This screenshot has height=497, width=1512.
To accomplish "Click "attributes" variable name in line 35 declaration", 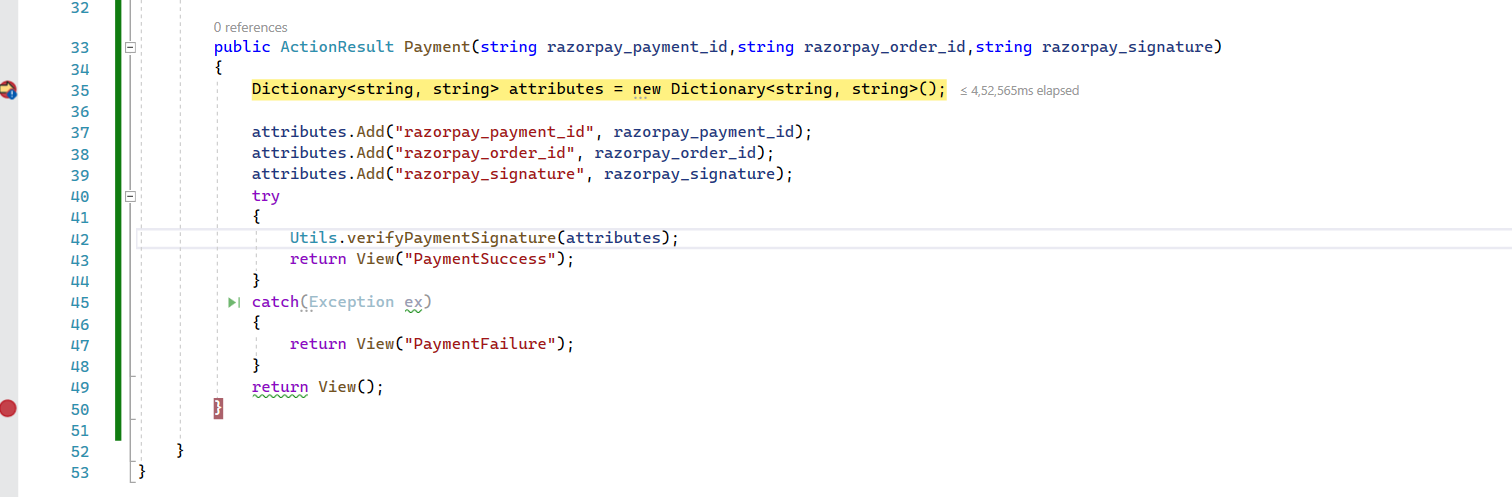I will 556,89.
